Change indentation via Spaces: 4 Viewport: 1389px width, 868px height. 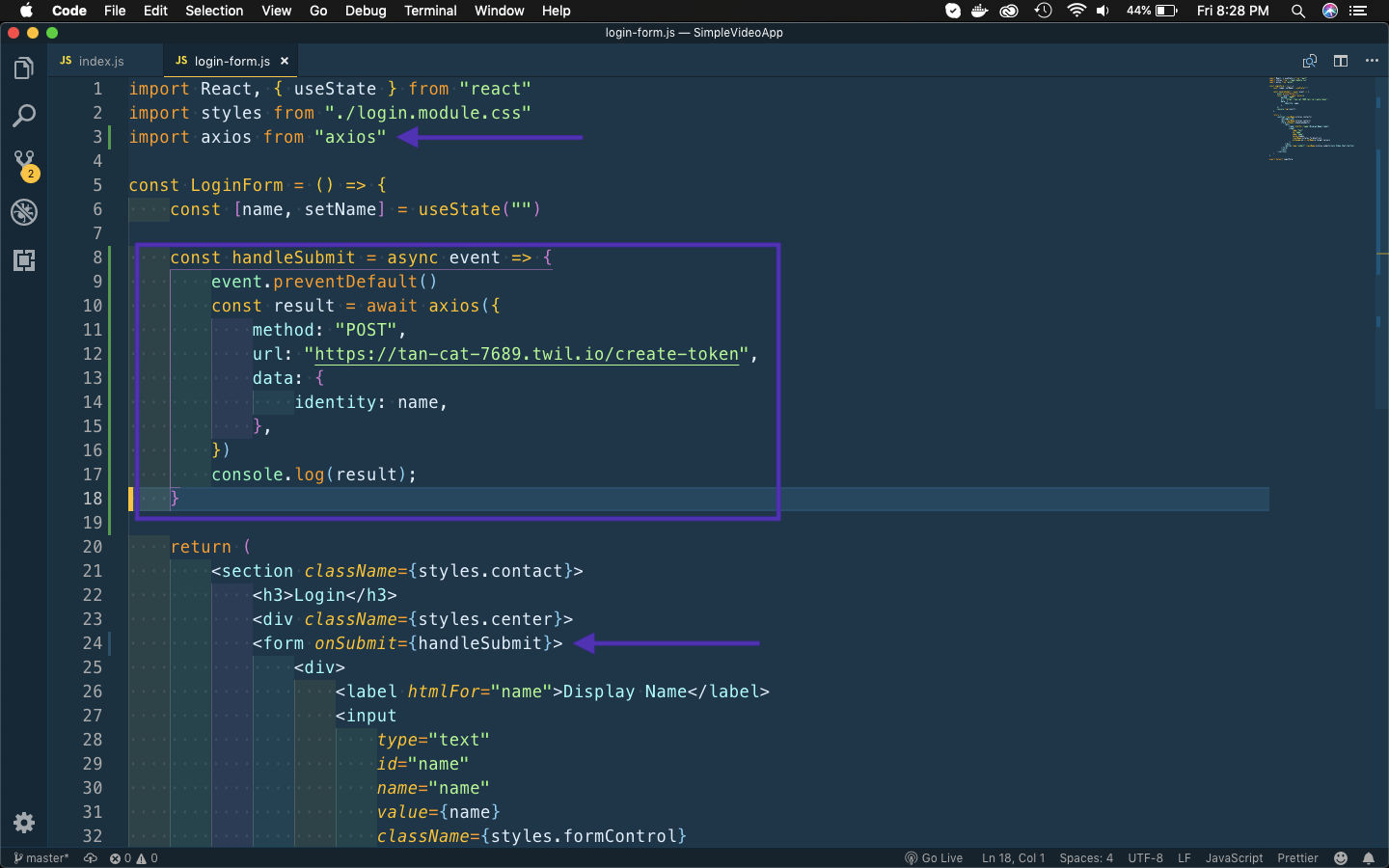[x=1086, y=858]
